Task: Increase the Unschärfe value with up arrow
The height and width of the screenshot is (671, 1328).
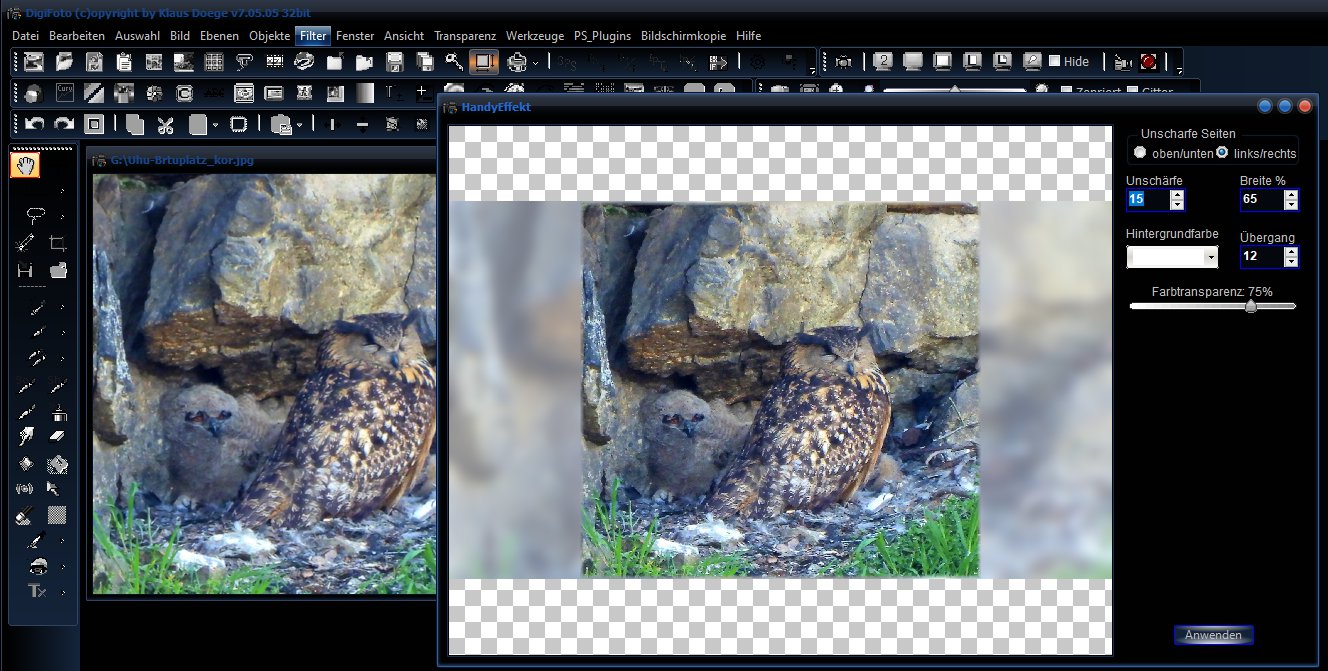Action: click(x=1177, y=194)
